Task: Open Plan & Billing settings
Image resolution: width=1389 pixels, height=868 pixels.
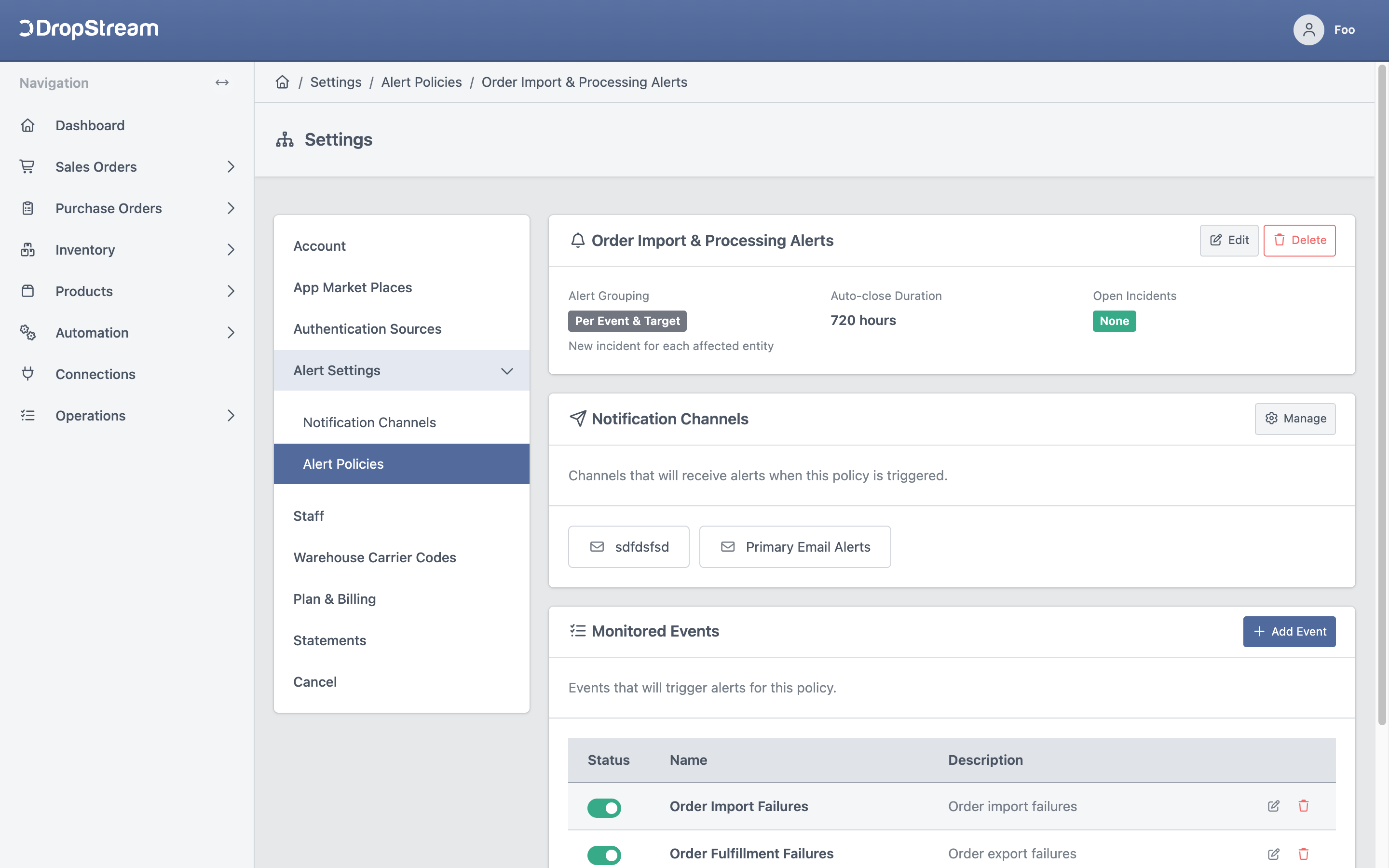Action: (x=401, y=599)
